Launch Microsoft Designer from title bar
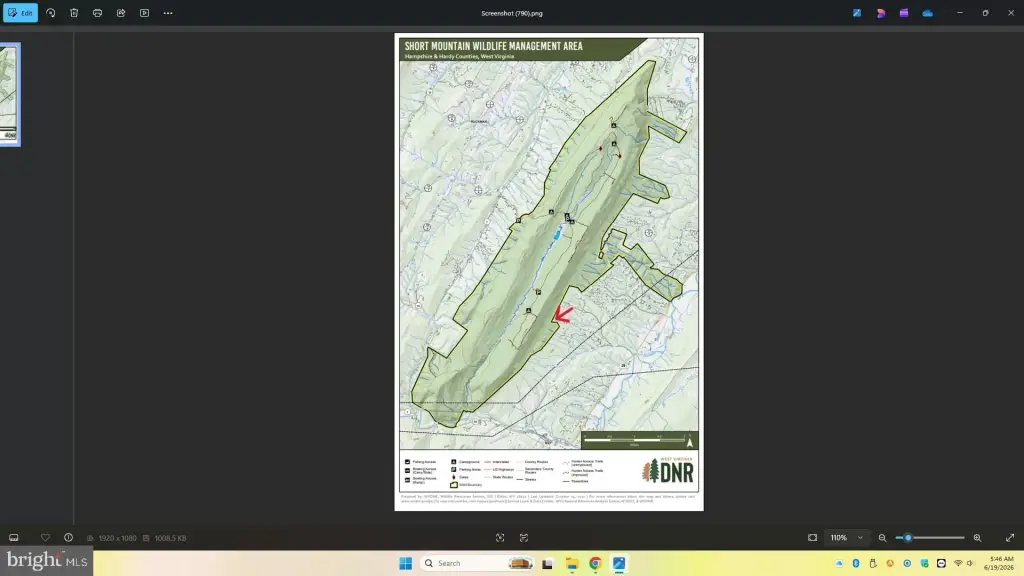Image resolution: width=1024 pixels, height=576 pixels. click(880, 13)
